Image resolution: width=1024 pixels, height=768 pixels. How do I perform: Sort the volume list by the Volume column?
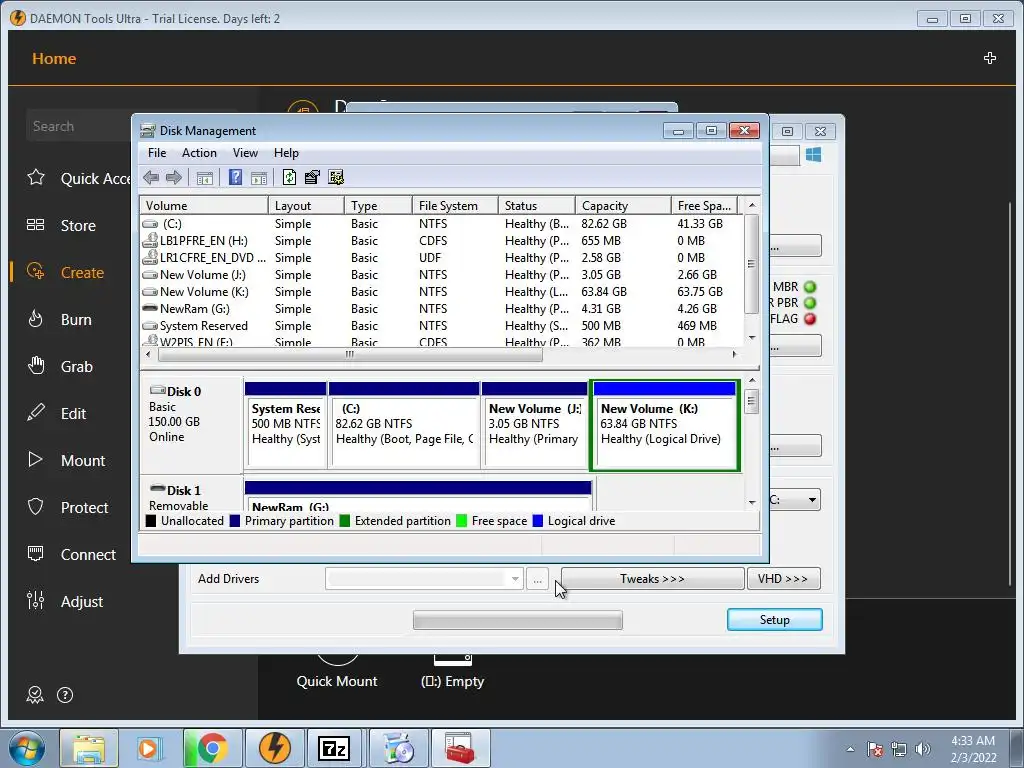(204, 205)
